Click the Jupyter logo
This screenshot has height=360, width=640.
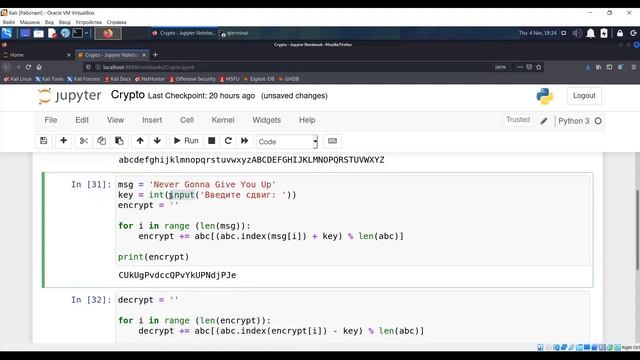[x=69, y=96]
